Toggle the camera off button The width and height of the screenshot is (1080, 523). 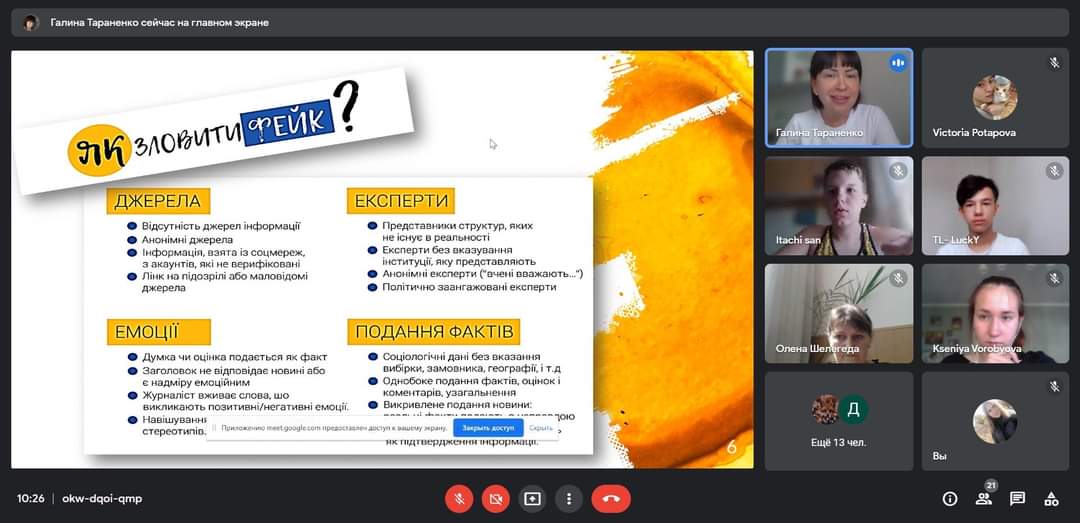pyautogui.click(x=495, y=499)
